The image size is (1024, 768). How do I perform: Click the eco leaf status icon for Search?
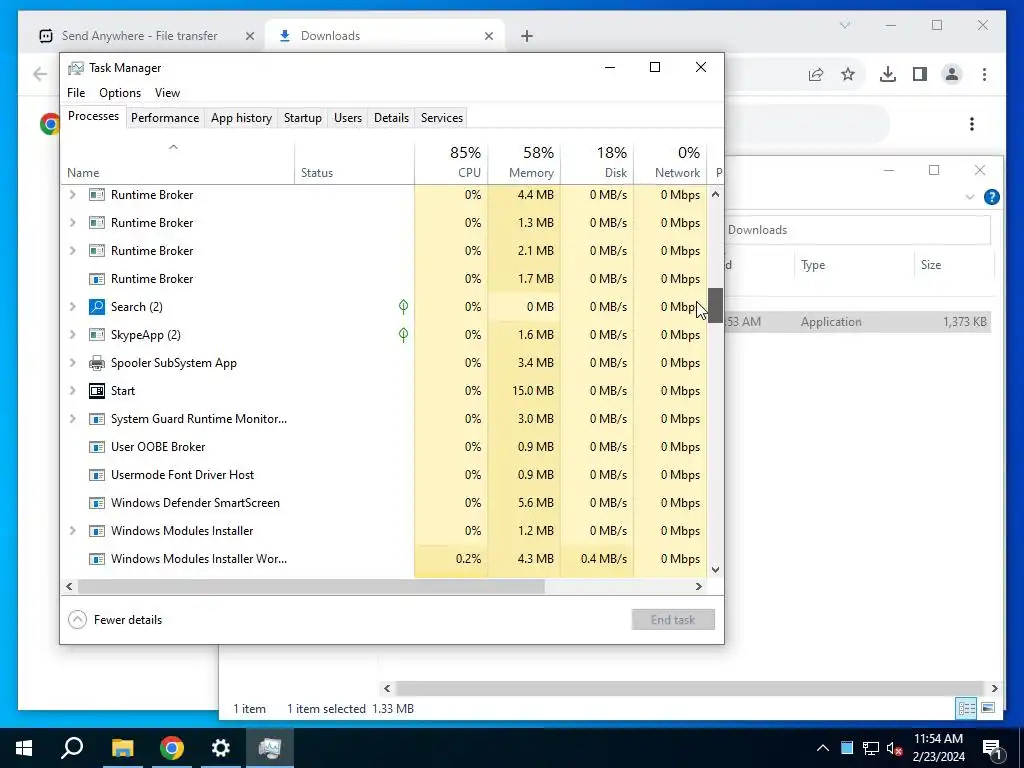(404, 306)
